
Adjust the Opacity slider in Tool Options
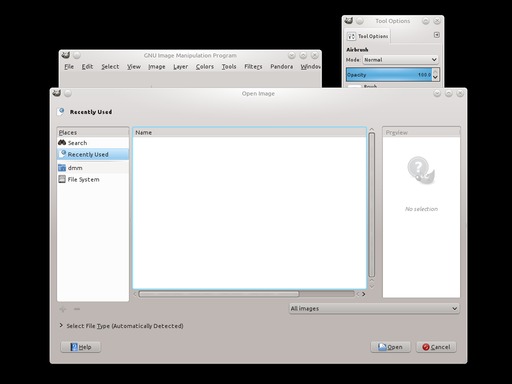click(389, 75)
